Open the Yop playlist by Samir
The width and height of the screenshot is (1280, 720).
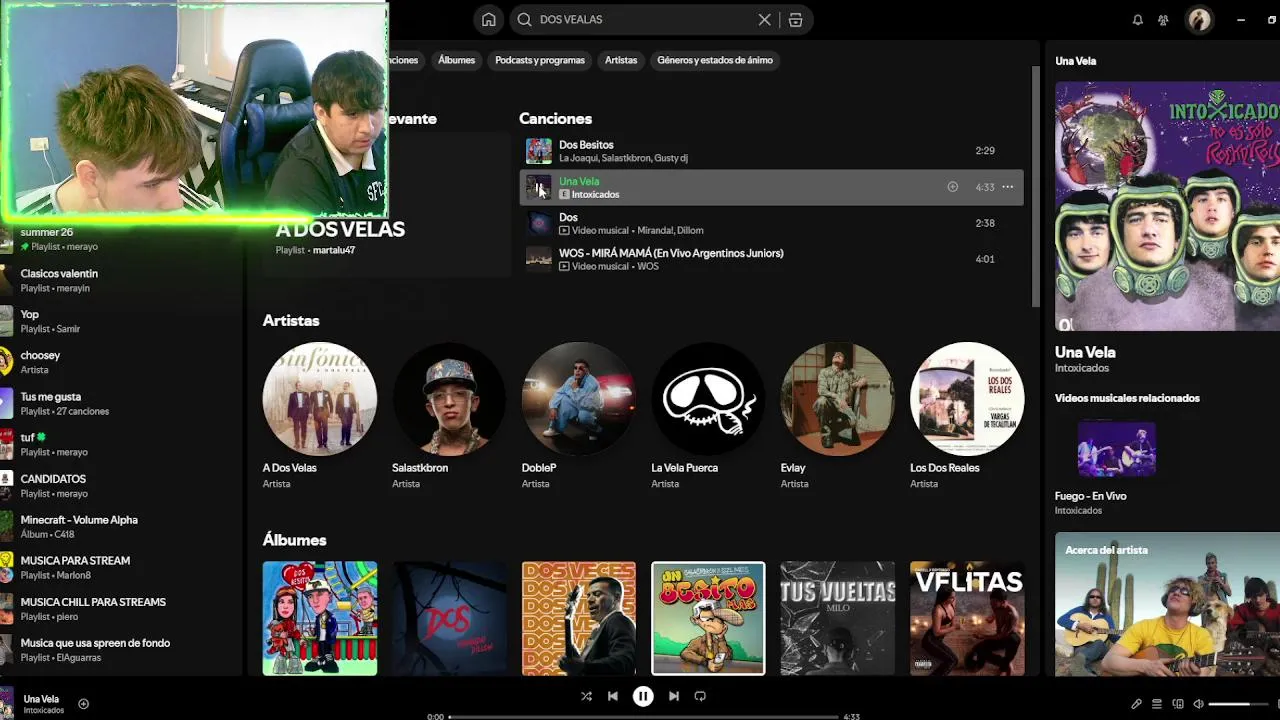coord(120,321)
